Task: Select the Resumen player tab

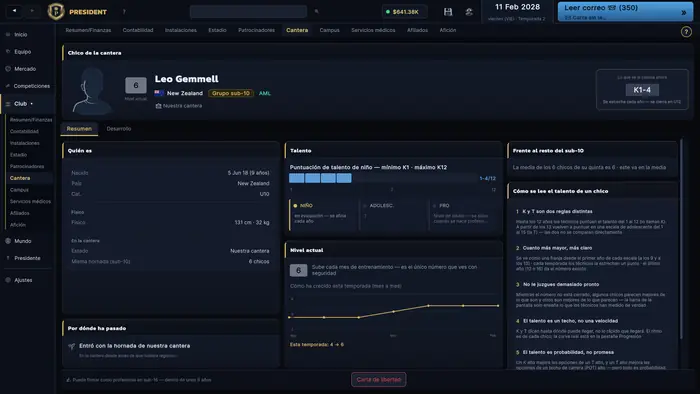Action: point(79,129)
